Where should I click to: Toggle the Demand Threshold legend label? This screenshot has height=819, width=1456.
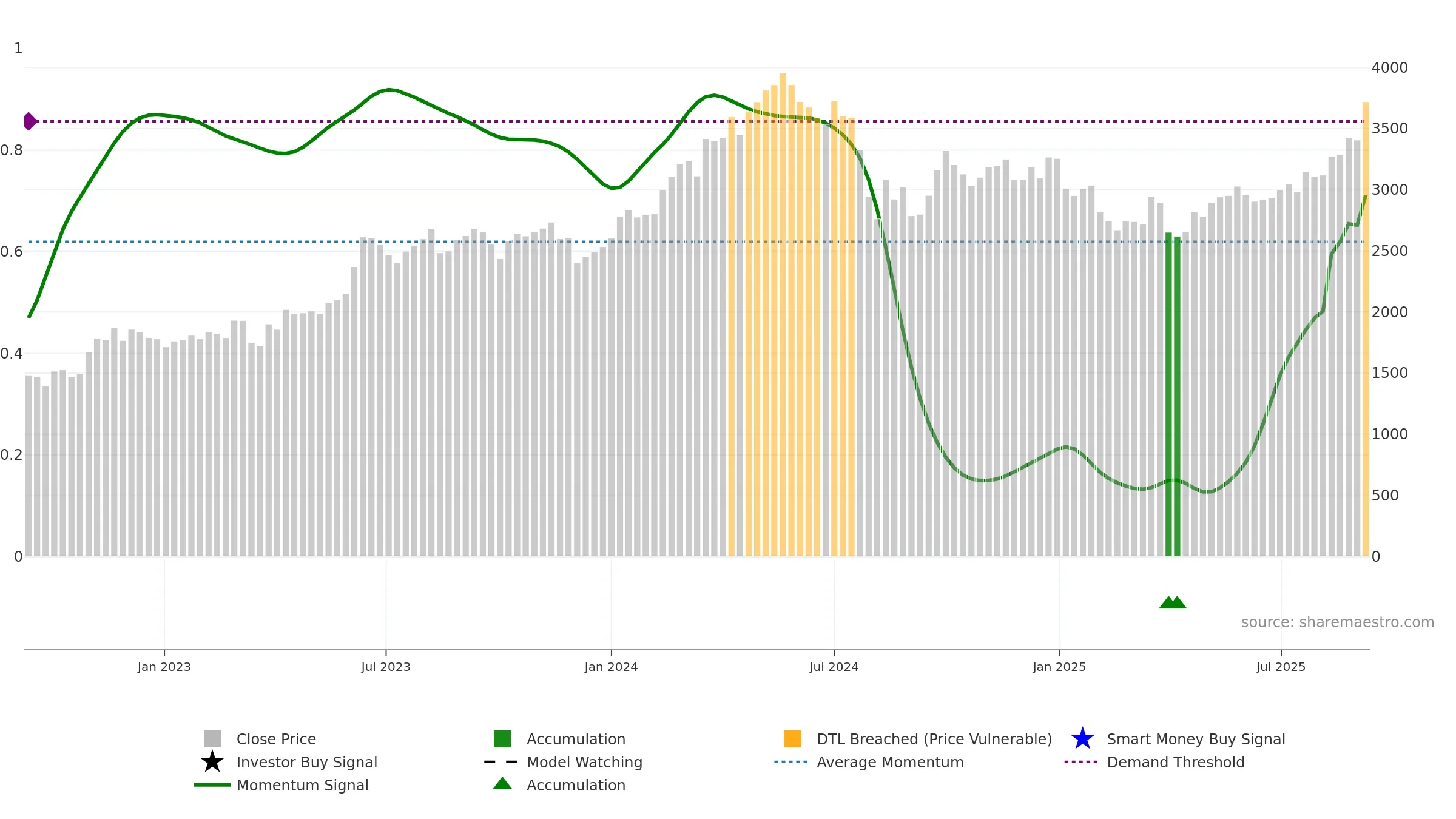1176,762
